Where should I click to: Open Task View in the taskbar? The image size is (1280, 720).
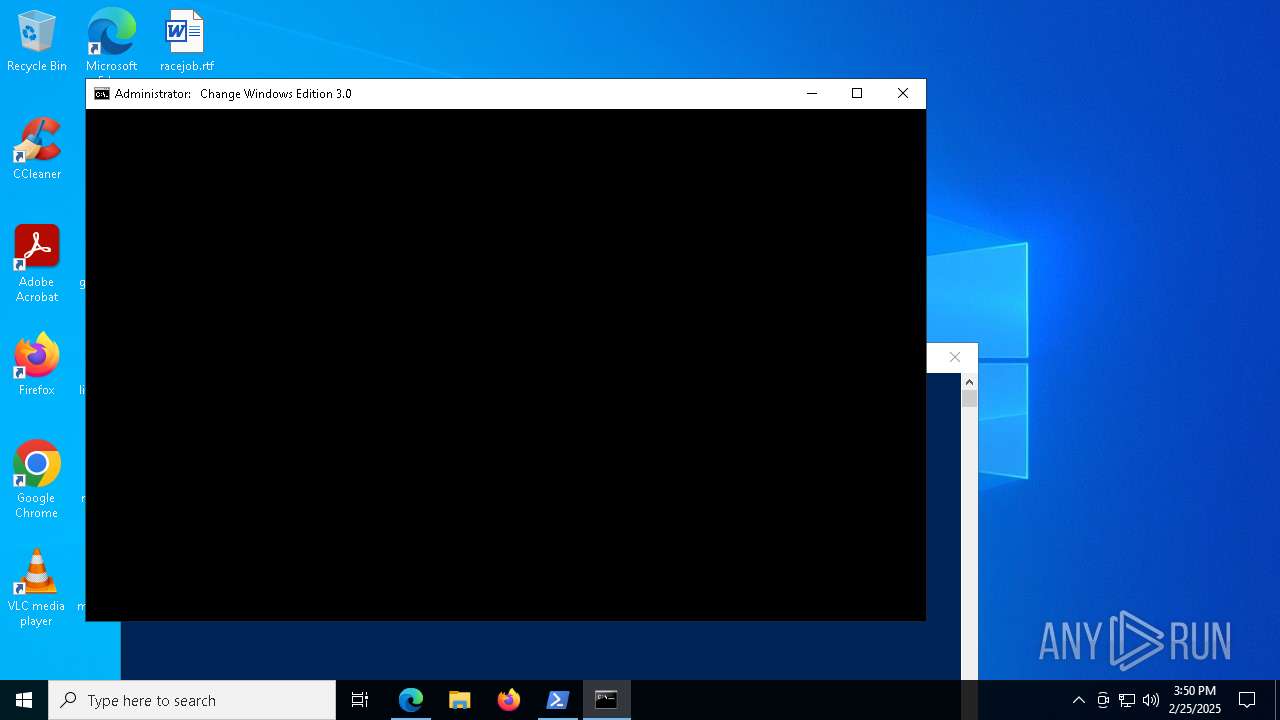point(360,700)
